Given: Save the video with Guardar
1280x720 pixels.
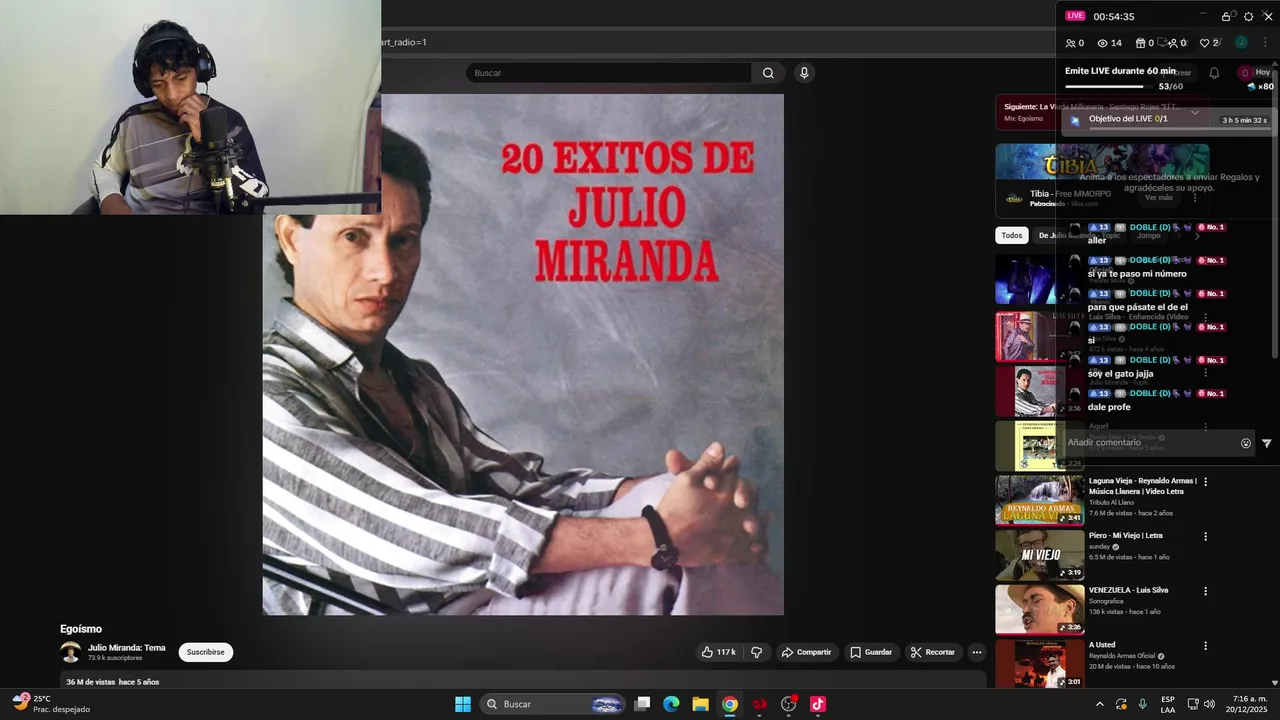Looking at the screenshot, I should pyautogui.click(x=870, y=652).
